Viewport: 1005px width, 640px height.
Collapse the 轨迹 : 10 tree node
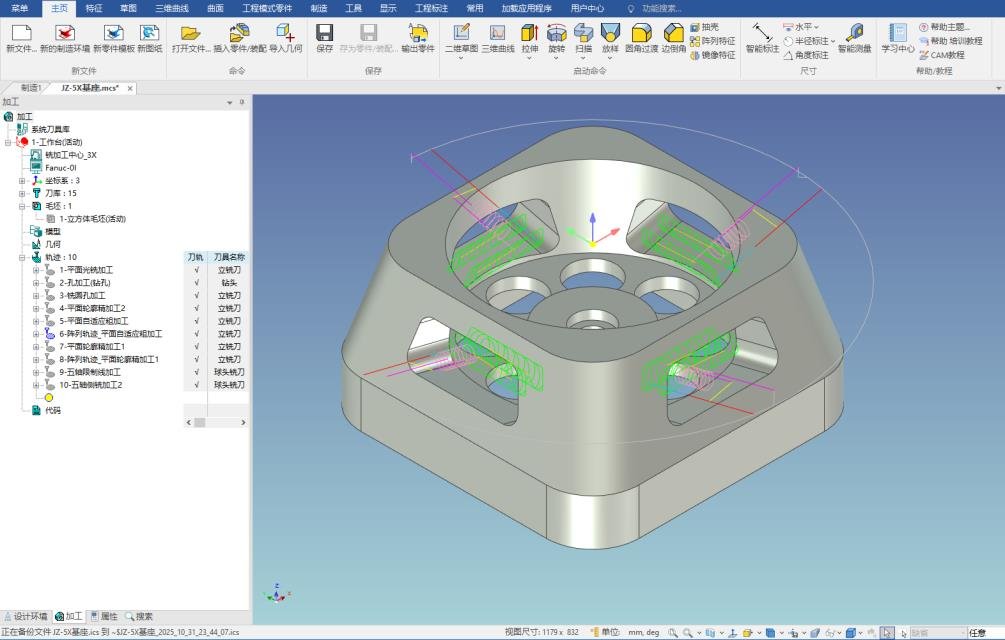coord(23,257)
